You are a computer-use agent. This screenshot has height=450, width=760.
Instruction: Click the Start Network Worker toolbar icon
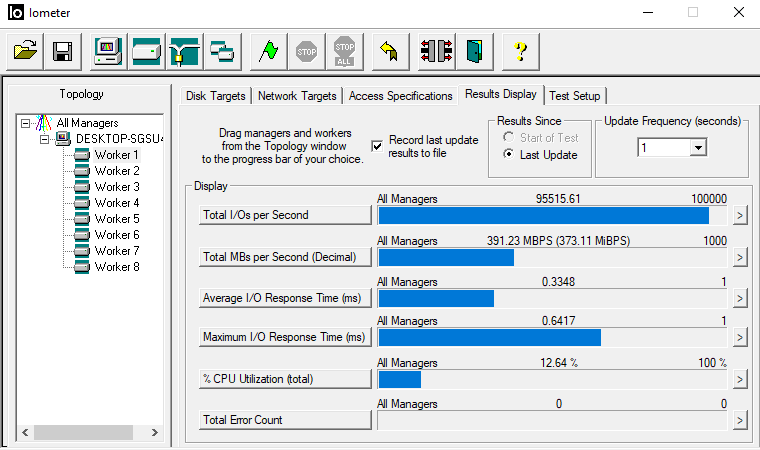click(184, 50)
